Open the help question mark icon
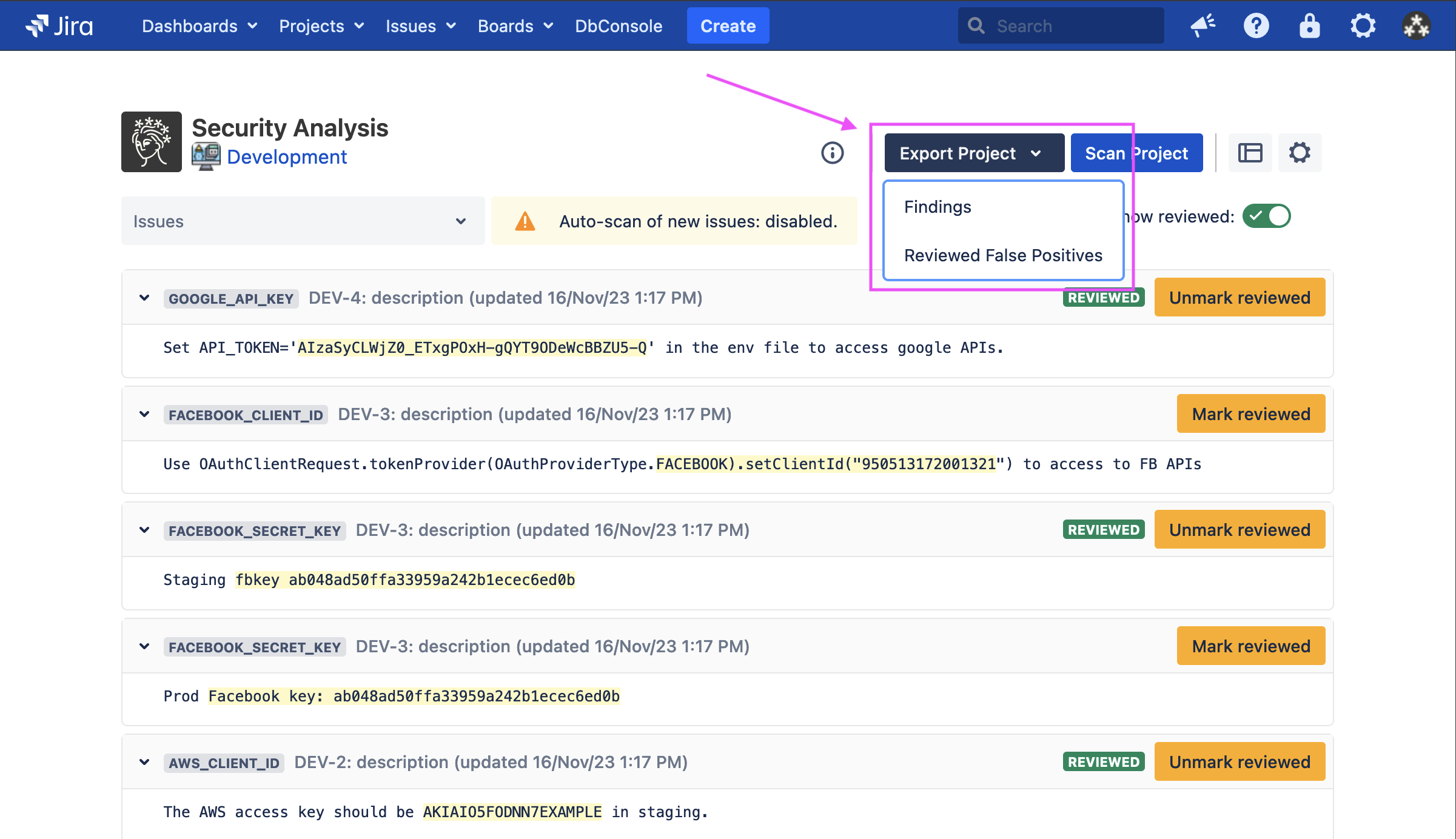1456x839 pixels. 1256,25
